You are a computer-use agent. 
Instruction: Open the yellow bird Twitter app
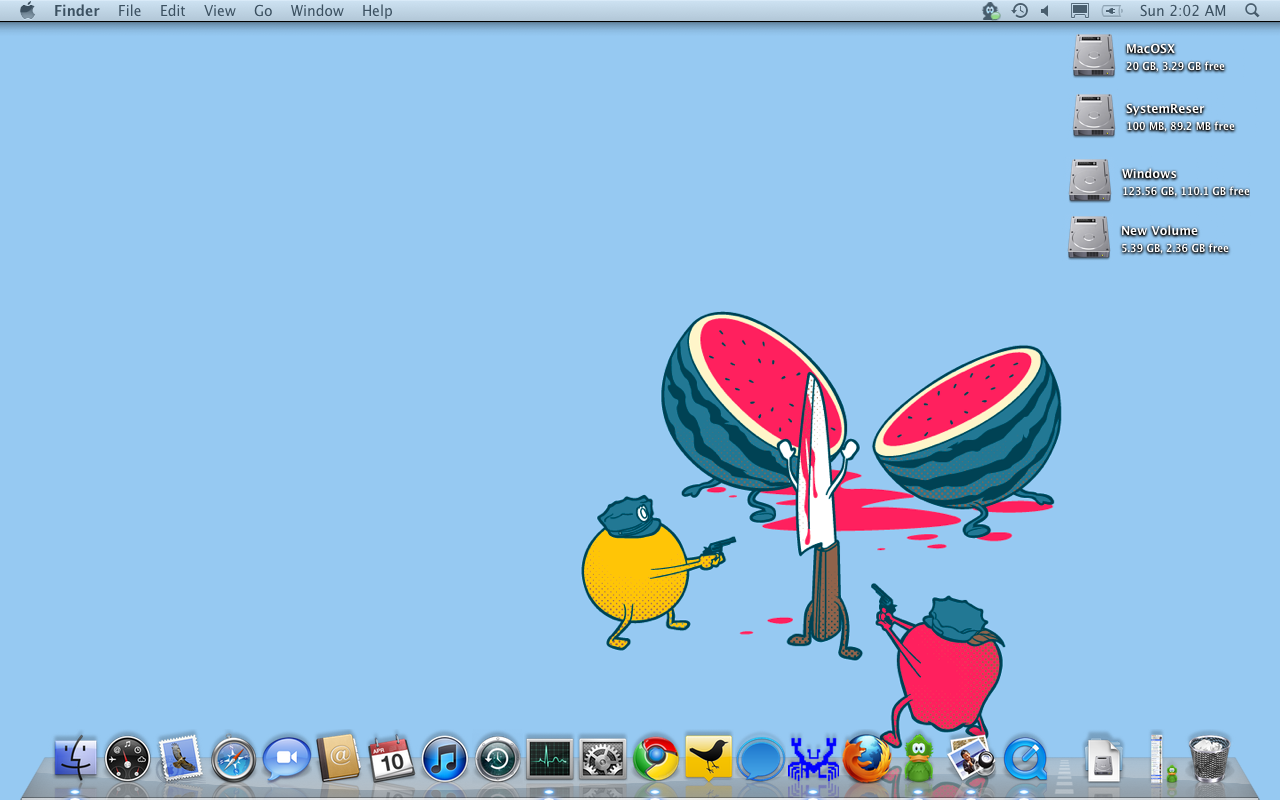pos(709,758)
